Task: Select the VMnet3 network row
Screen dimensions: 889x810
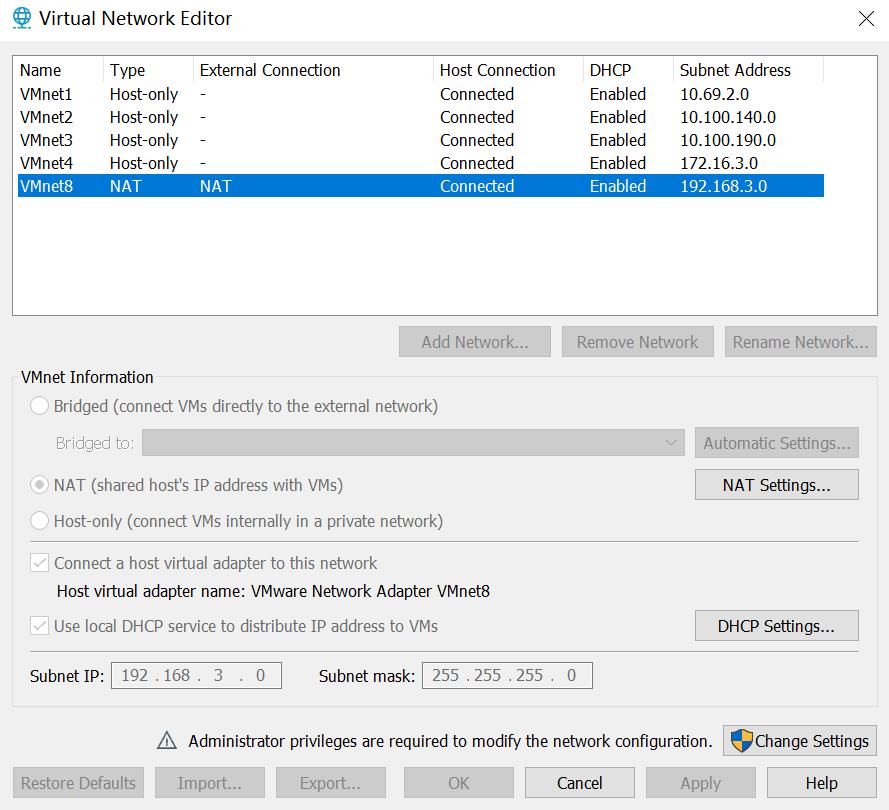Action: tap(421, 140)
